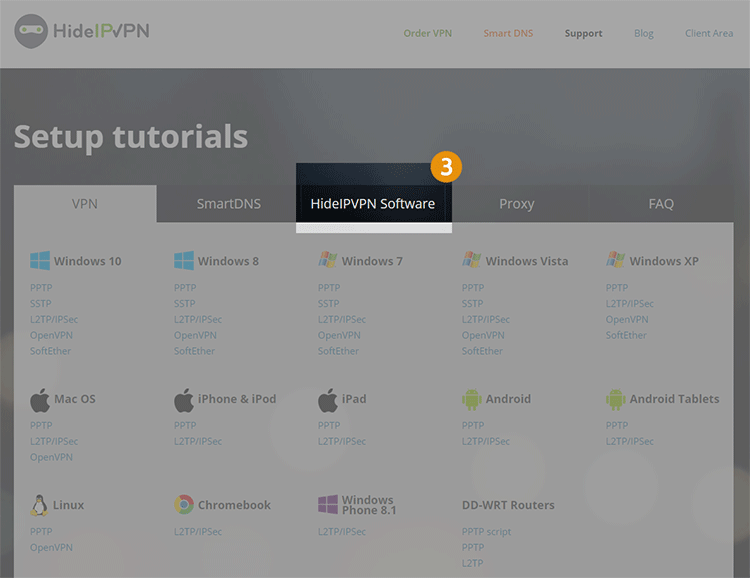Open Android Tablets PPTP tutorial
Image resolution: width=750 pixels, height=578 pixels.
coord(617,425)
